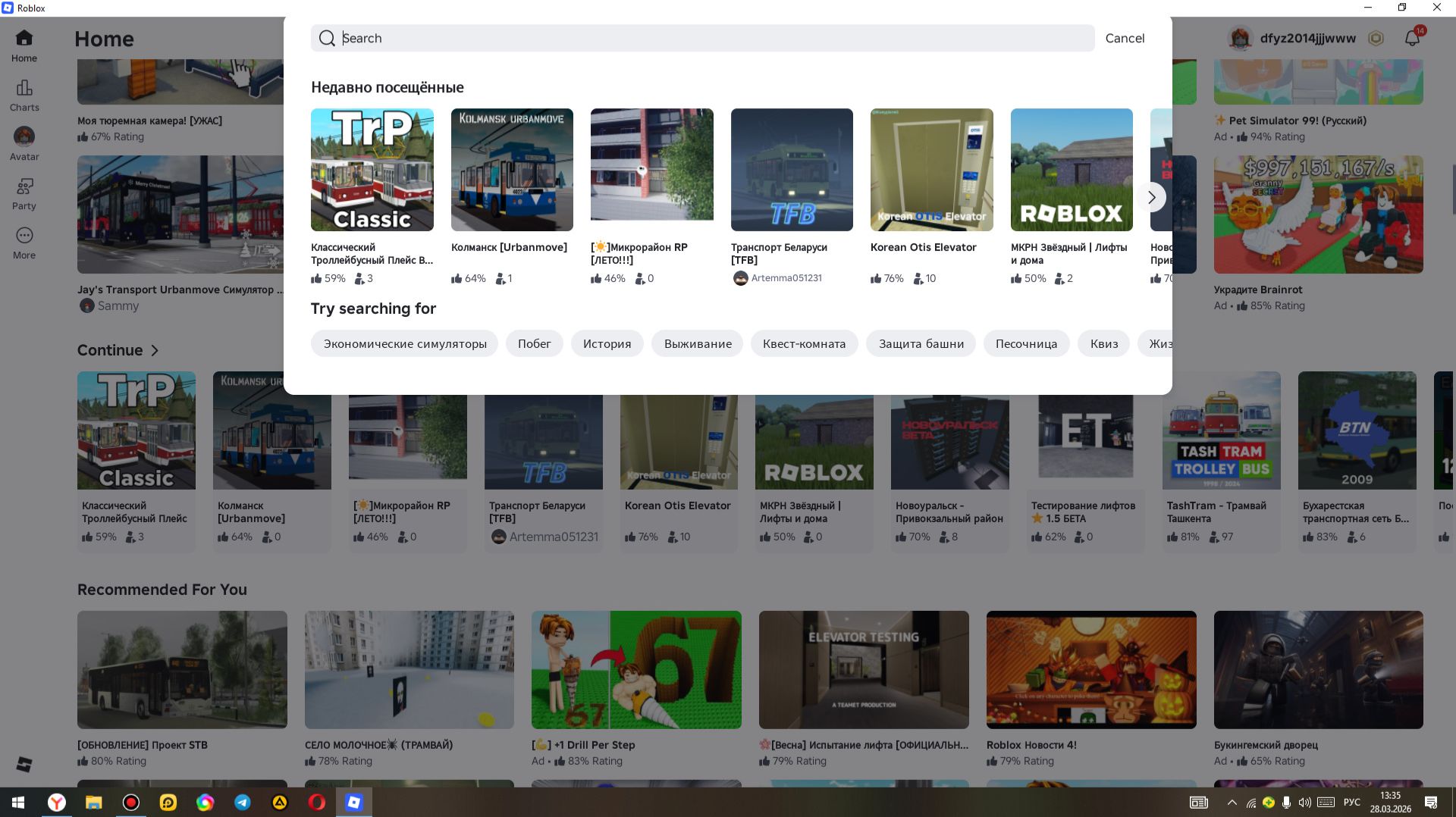The width and height of the screenshot is (1456, 817).
Task: Open Telegram from the taskbar
Action: pos(243,802)
